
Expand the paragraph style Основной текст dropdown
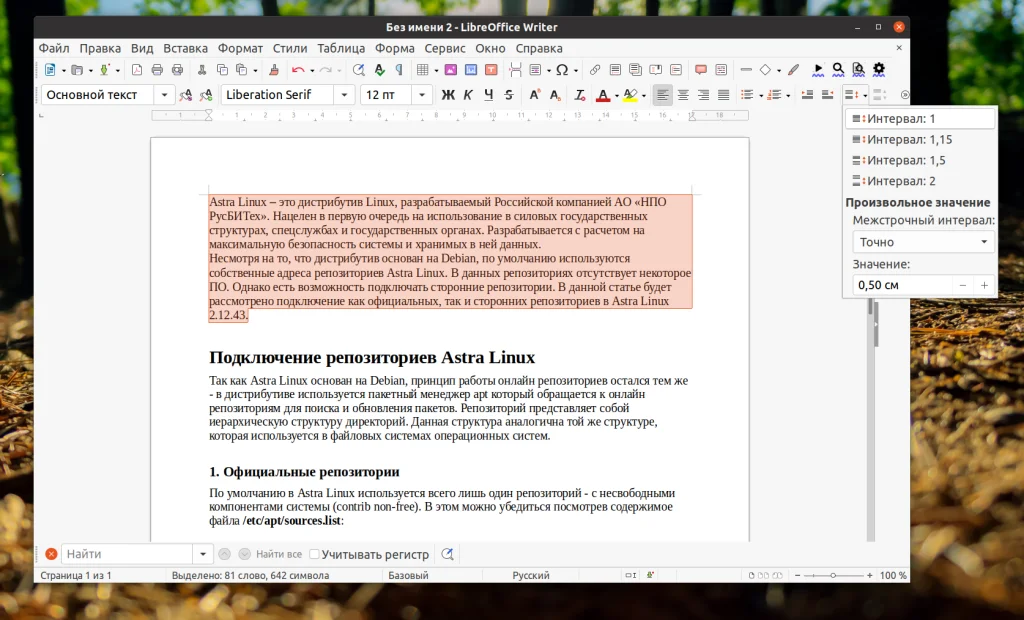click(x=164, y=93)
